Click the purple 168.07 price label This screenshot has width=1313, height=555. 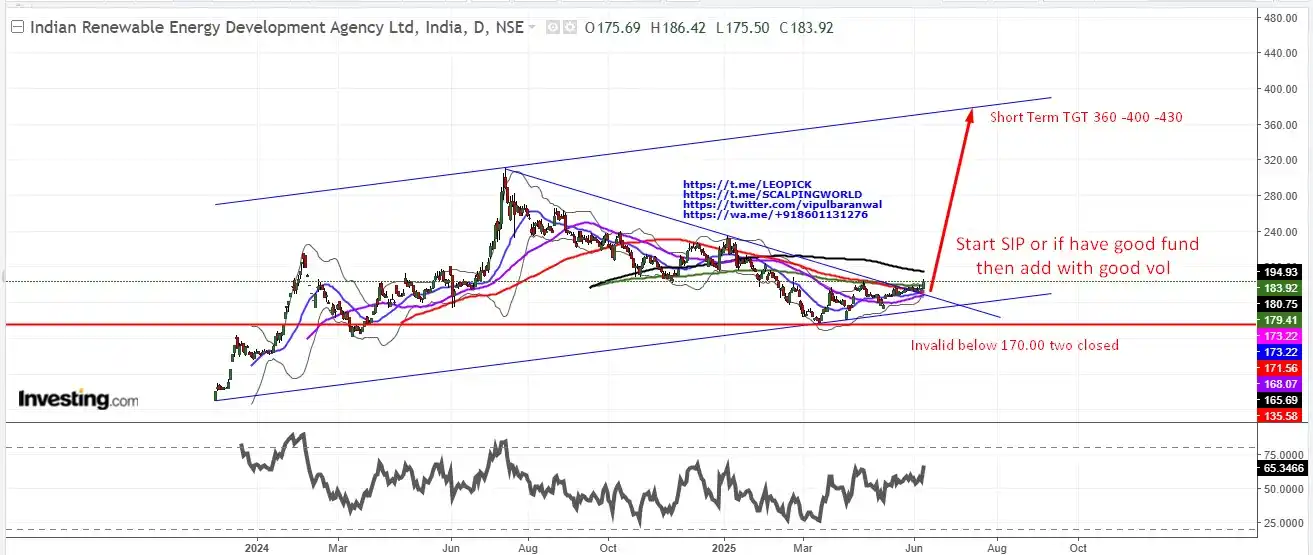coord(1281,384)
